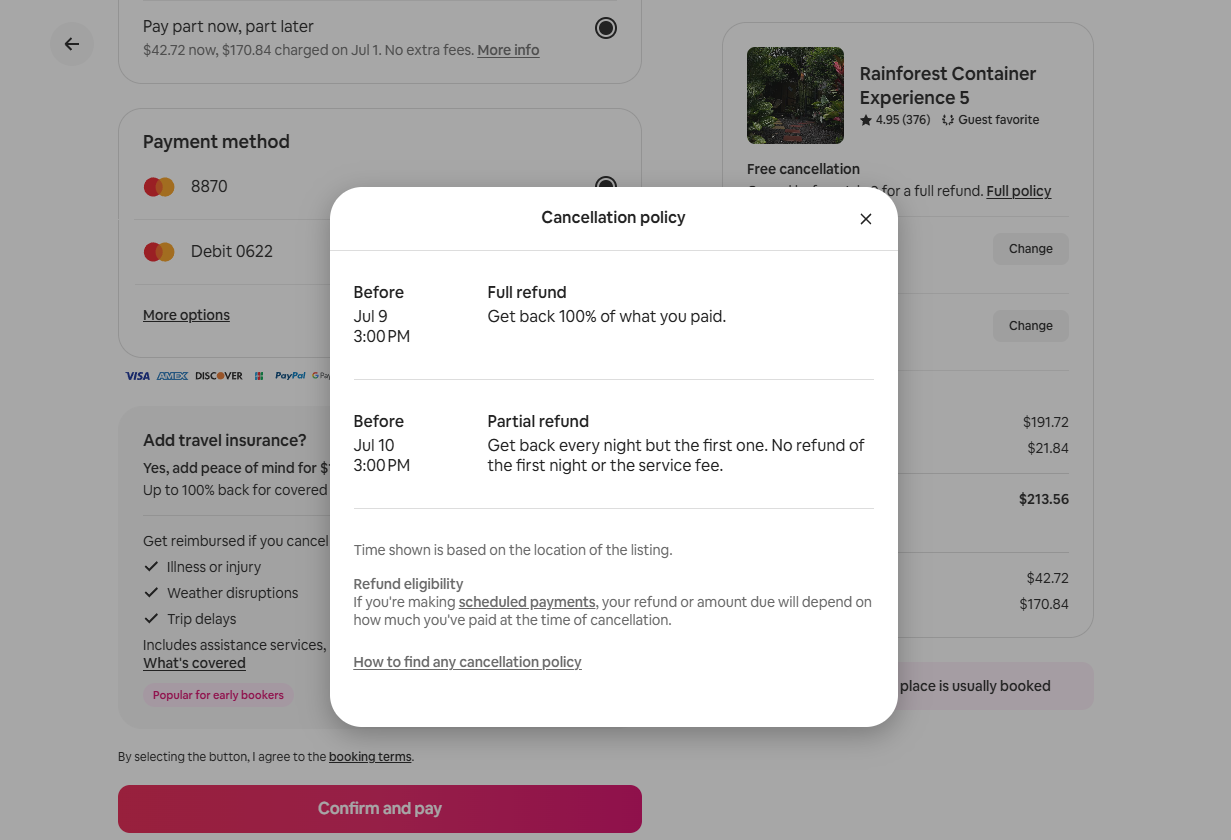Select the card ending 8870 radio button
Screen dimensions: 1231x840
(x=606, y=183)
